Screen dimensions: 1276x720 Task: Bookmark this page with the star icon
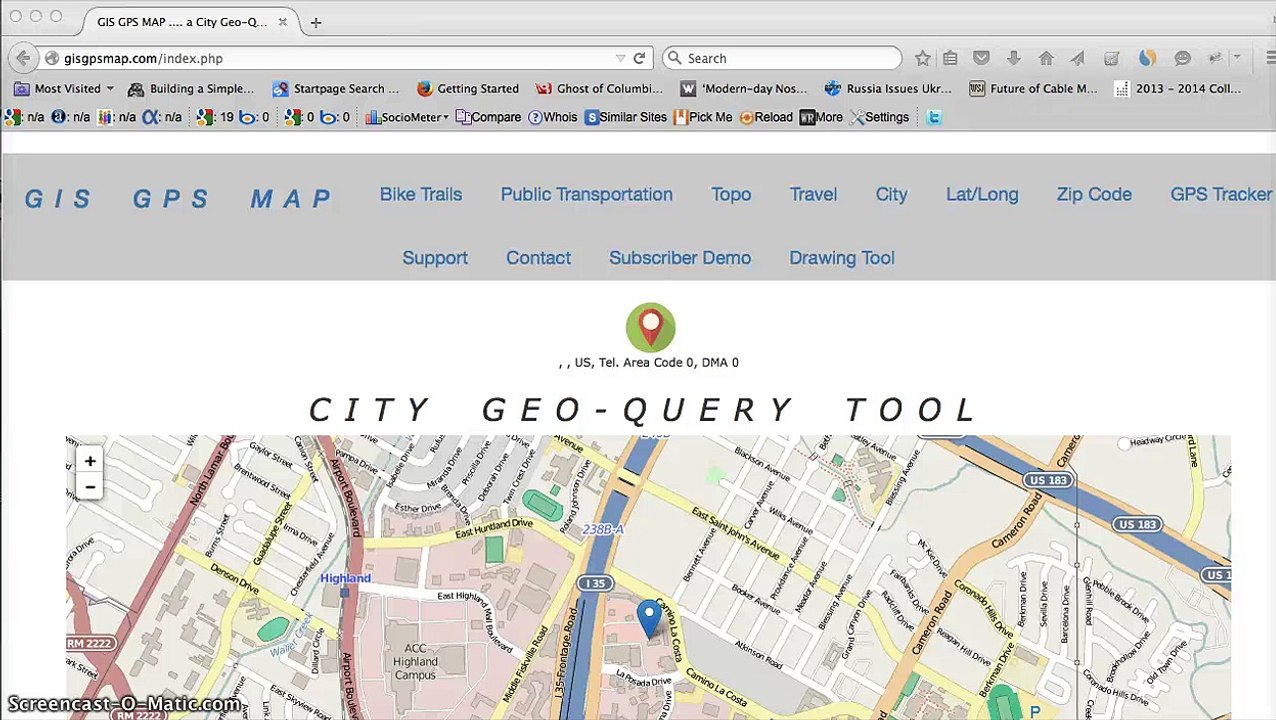tap(922, 58)
